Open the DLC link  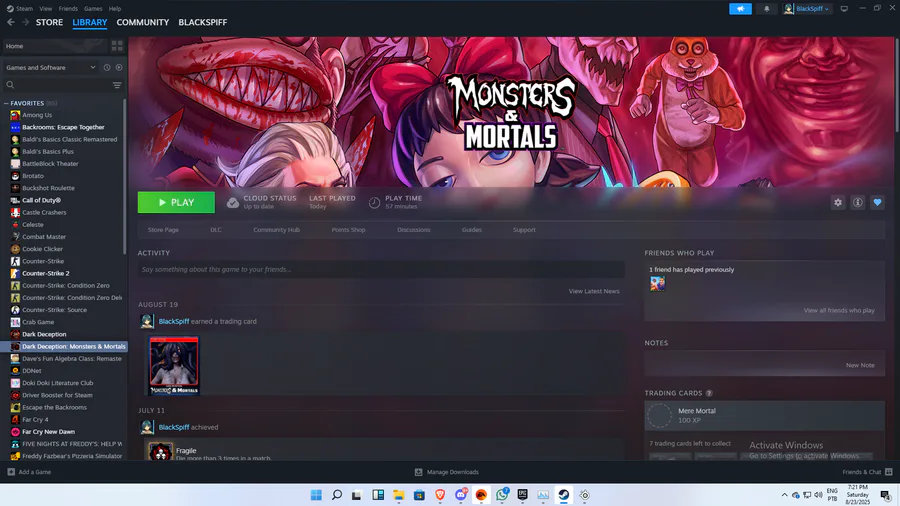point(216,229)
